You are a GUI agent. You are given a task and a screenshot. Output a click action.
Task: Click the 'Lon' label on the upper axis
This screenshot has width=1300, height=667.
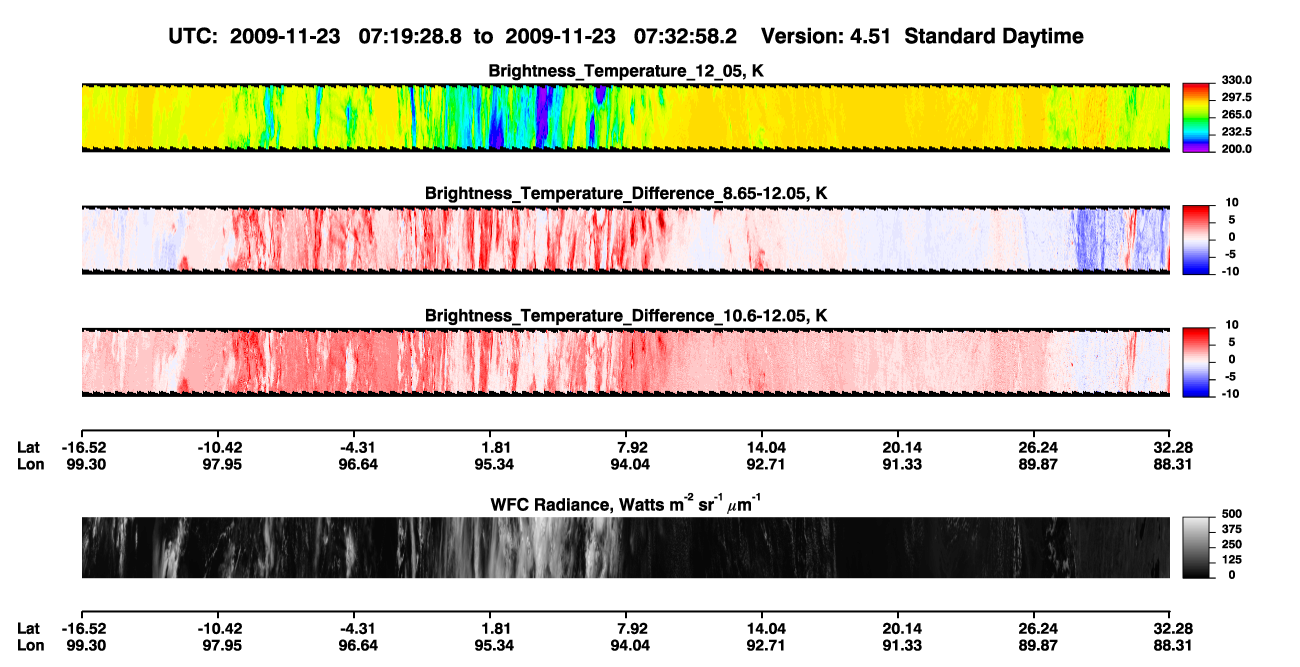pyautogui.click(x=29, y=465)
